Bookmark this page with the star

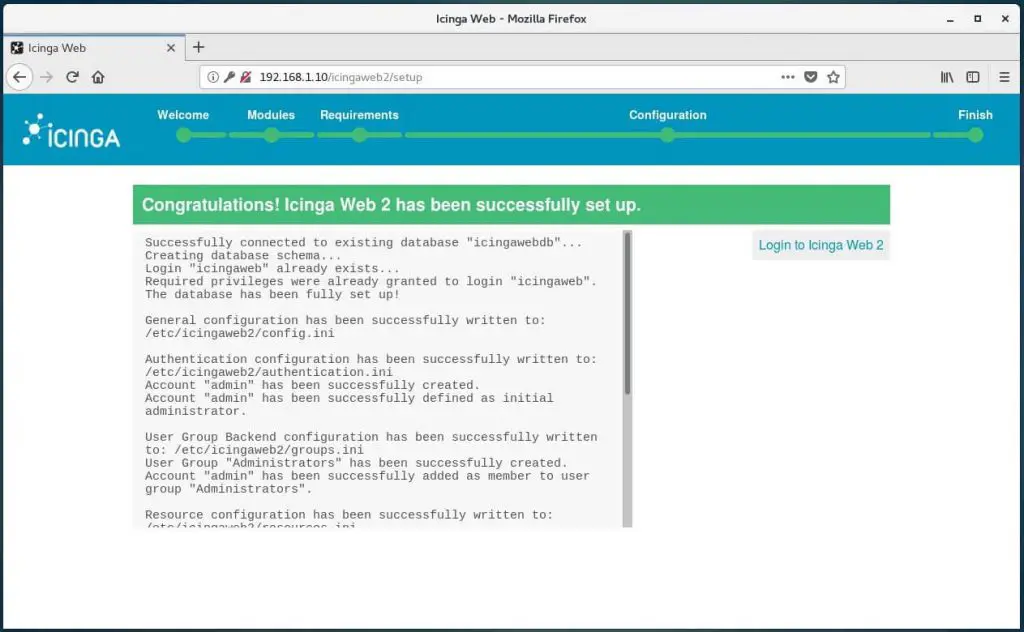833,77
